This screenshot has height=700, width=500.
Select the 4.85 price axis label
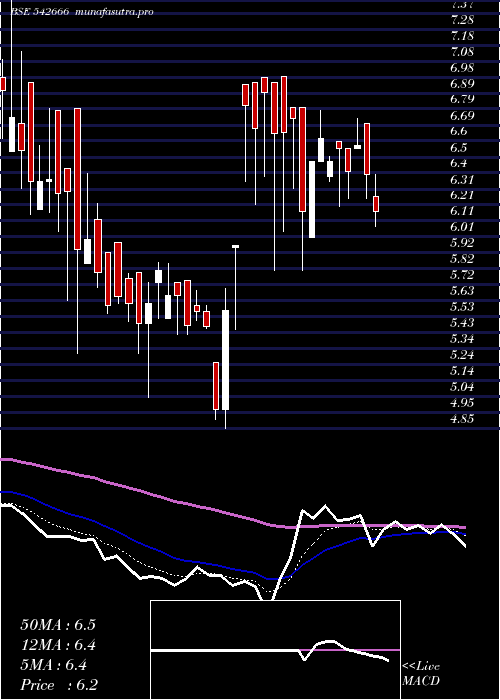click(462, 419)
